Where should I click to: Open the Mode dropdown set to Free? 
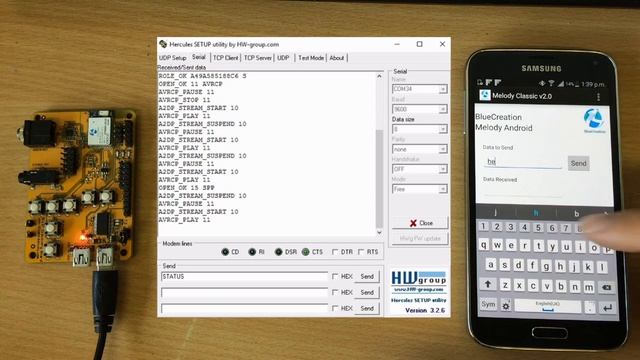pos(443,189)
